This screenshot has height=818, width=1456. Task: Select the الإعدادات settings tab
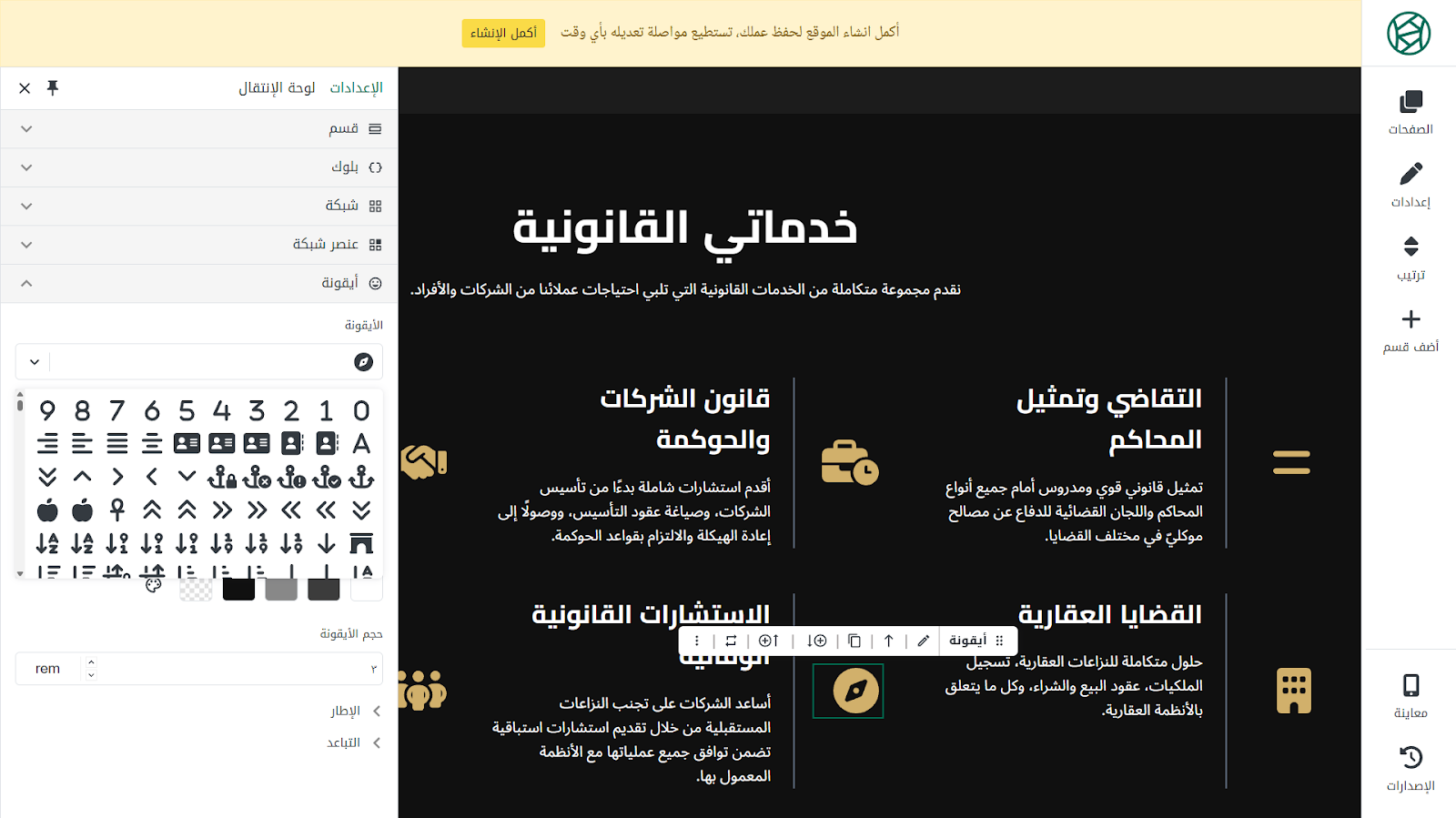coord(356,88)
